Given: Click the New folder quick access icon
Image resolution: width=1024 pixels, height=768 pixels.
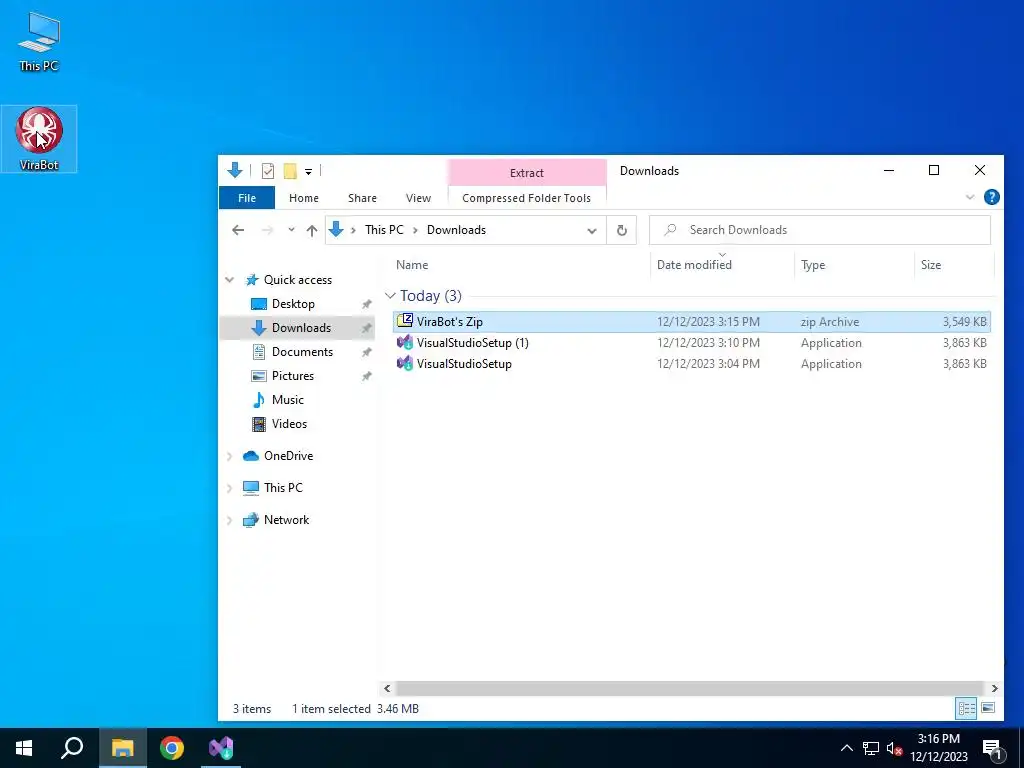Looking at the screenshot, I should pos(290,171).
